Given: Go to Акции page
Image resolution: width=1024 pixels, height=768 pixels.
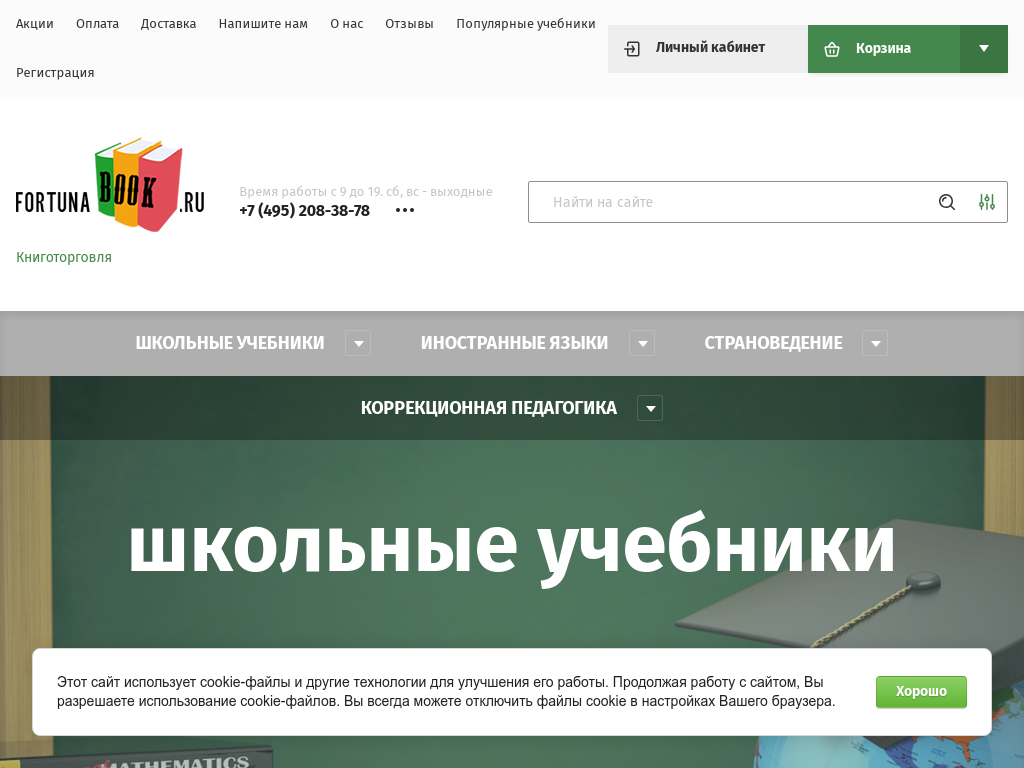Looking at the screenshot, I should 35,24.
